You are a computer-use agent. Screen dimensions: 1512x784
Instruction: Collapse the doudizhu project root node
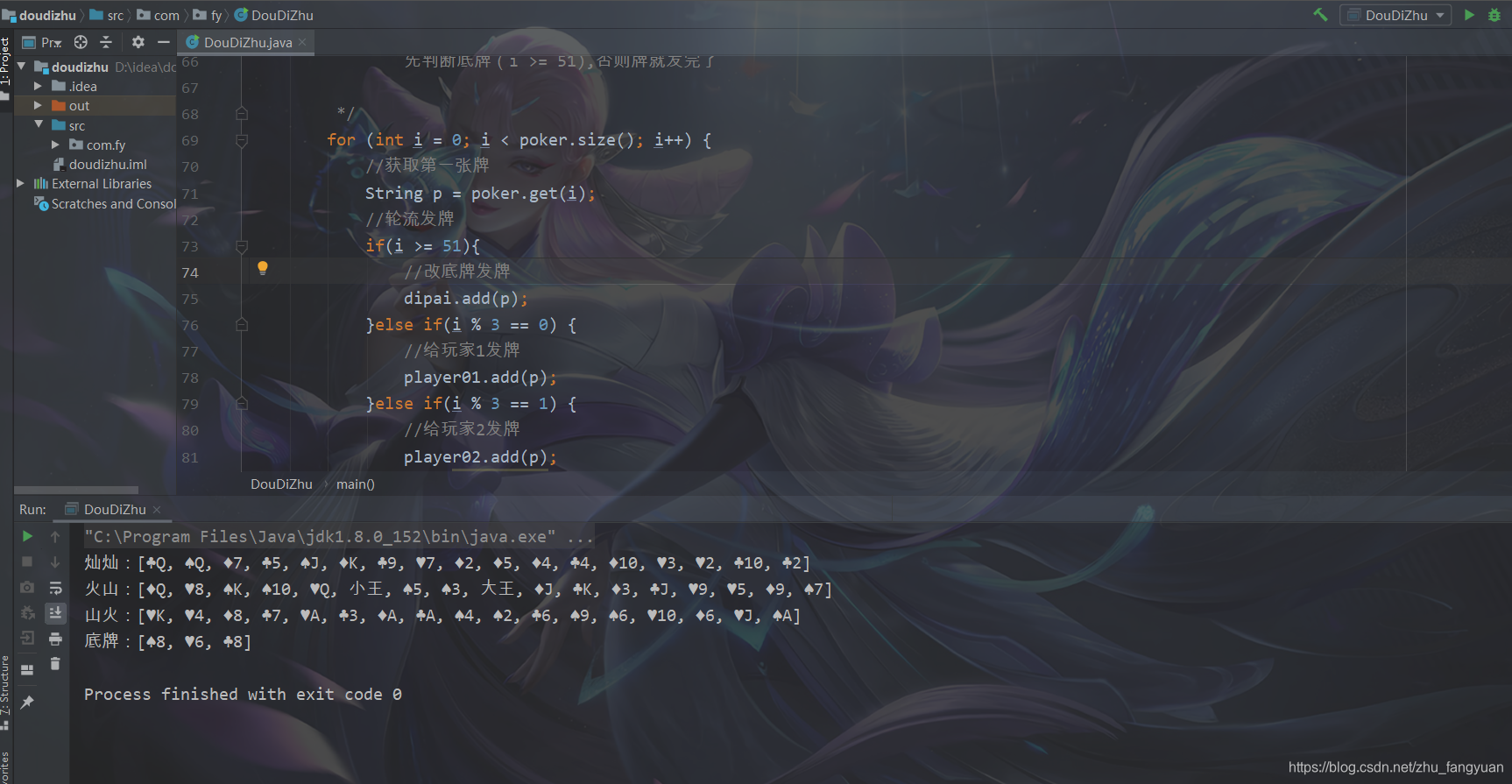point(21,67)
